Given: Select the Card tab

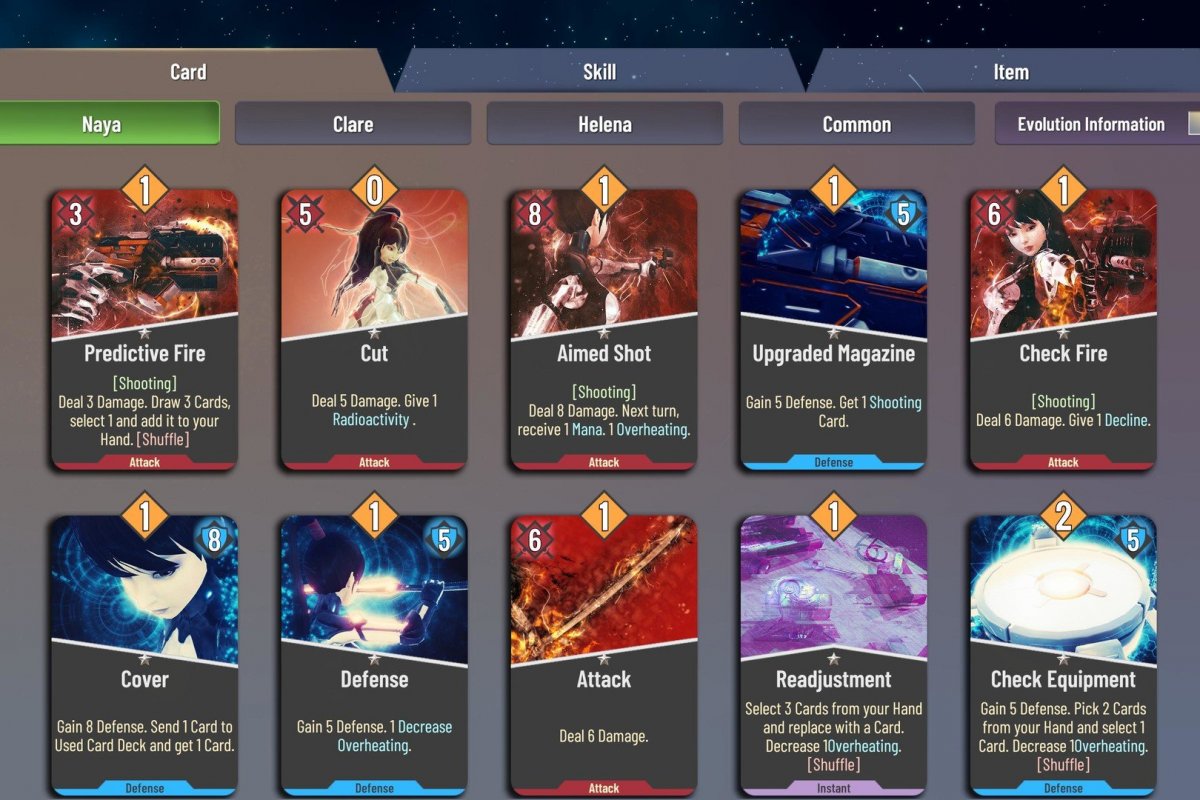Looking at the screenshot, I should (x=188, y=71).
